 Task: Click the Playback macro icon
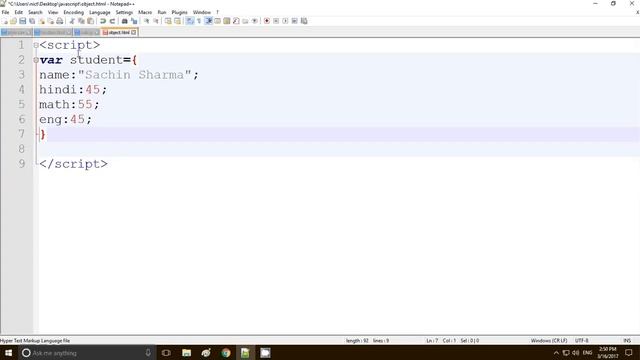tap(285, 21)
